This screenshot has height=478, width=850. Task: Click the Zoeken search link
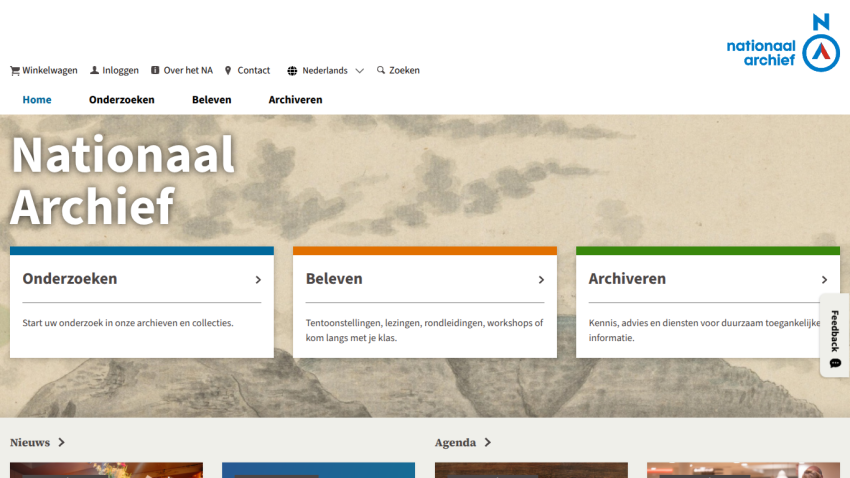tap(404, 70)
